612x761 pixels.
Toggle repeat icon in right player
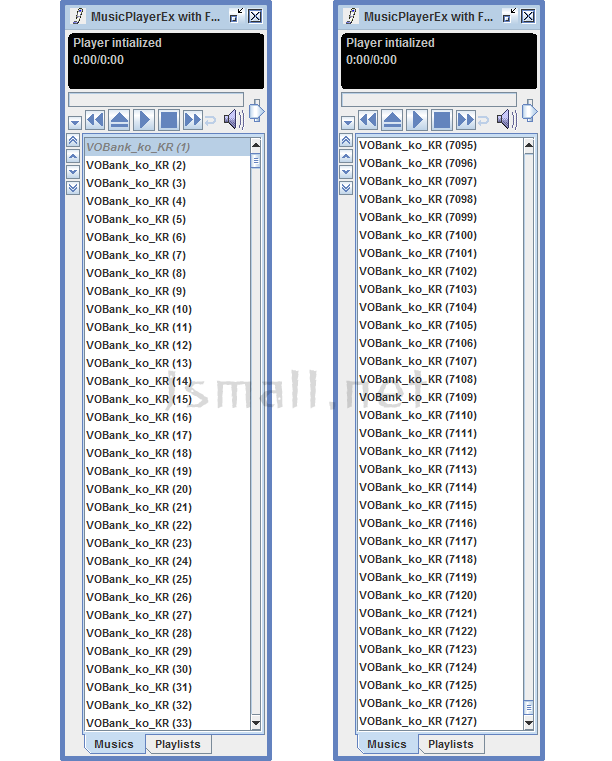pyautogui.click(x=483, y=120)
